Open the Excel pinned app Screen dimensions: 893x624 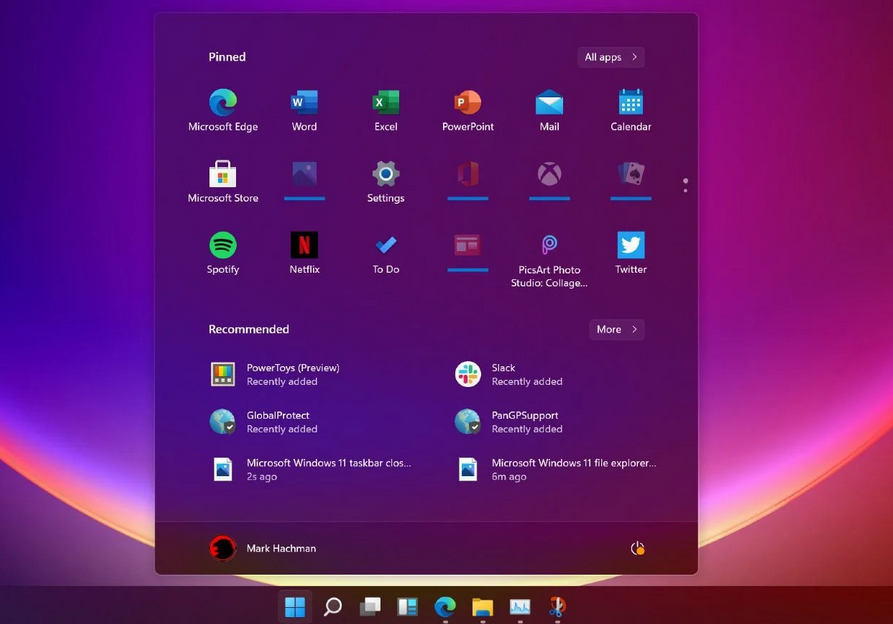pyautogui.click(x=386, y=110)
